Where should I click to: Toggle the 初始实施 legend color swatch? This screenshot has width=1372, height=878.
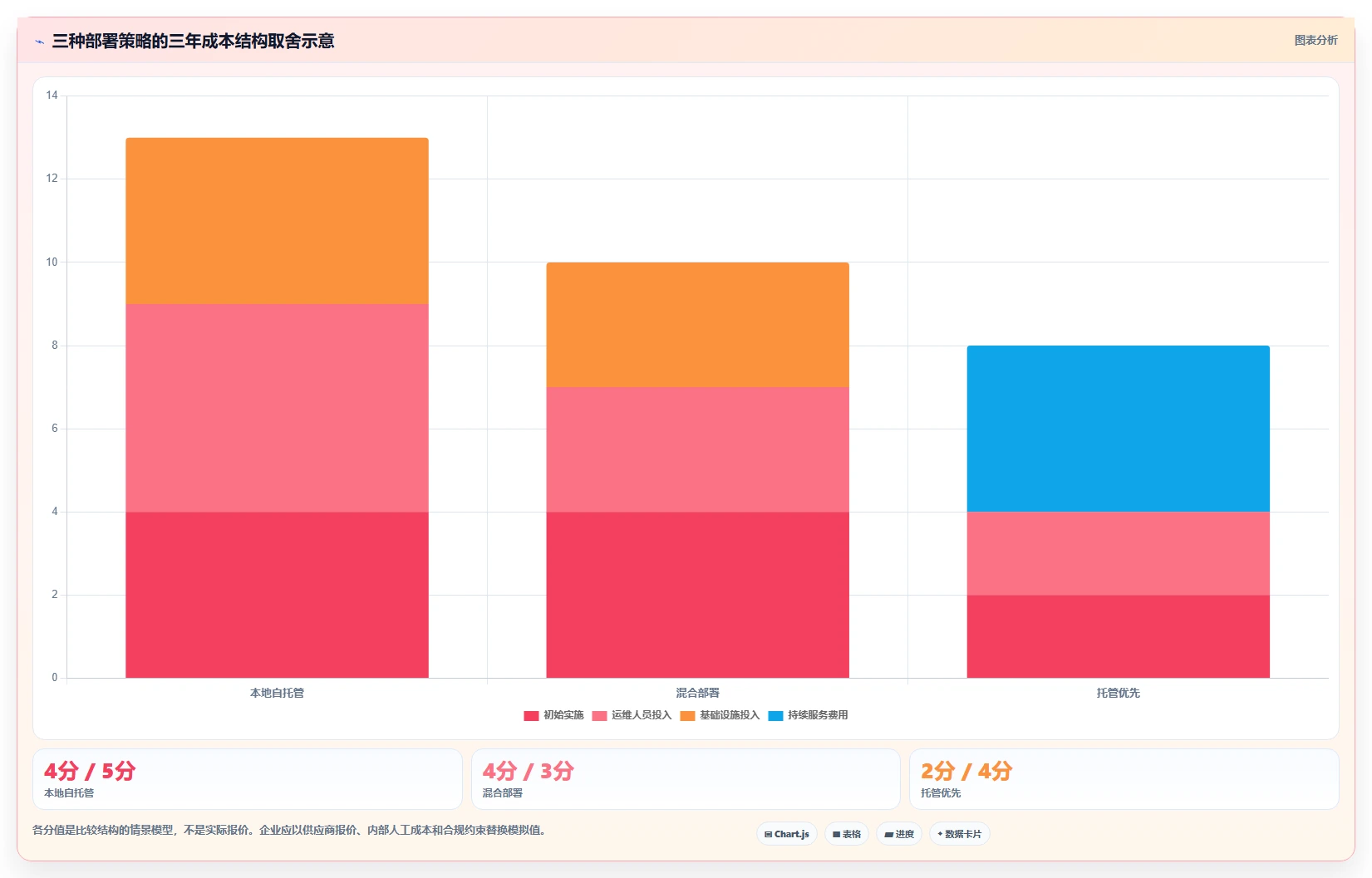[x=531, y=716]
